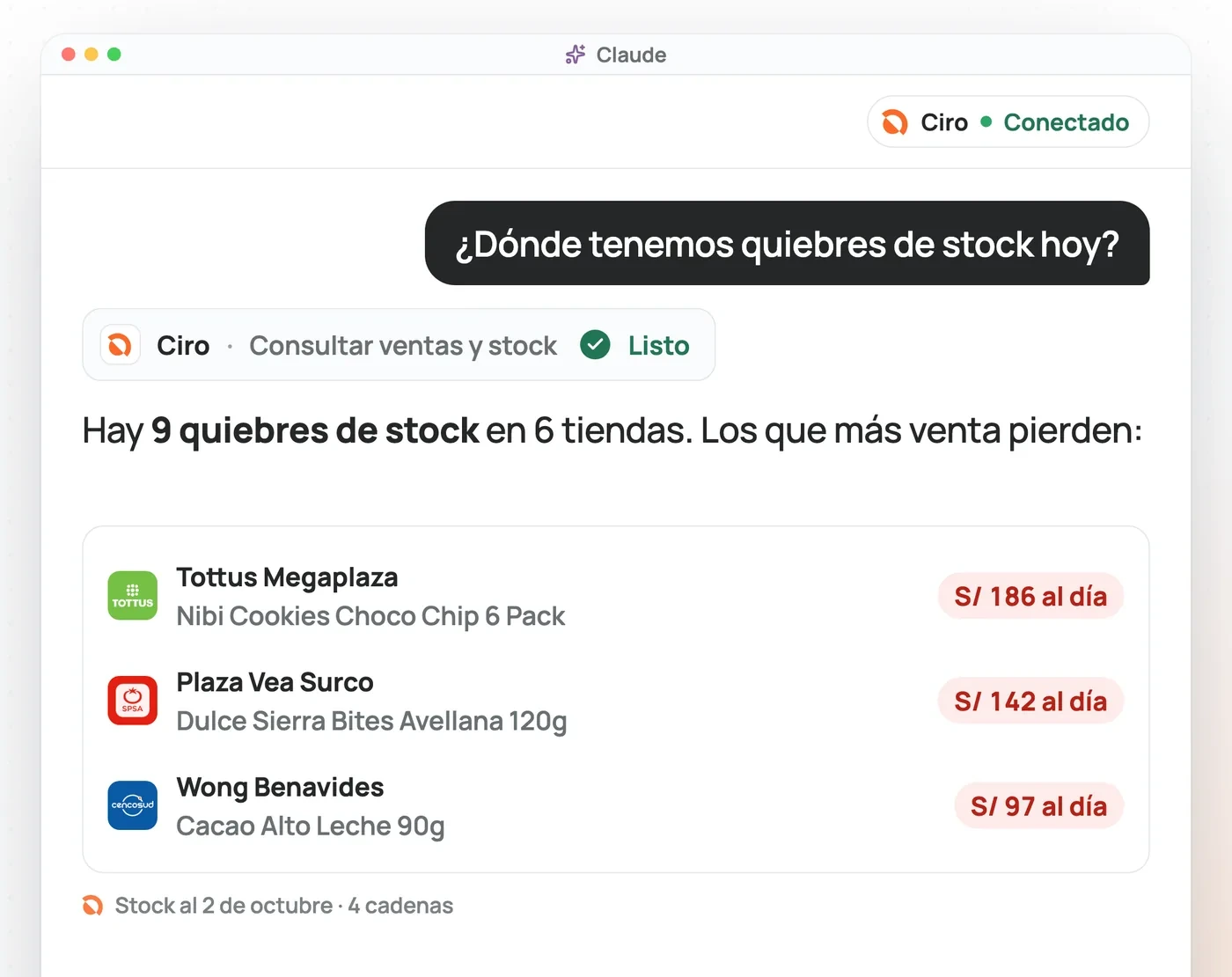Click the Cencosud Wong logo
Image resolution: width=1232 pixels, height=977 pixels.
point(133,805)
